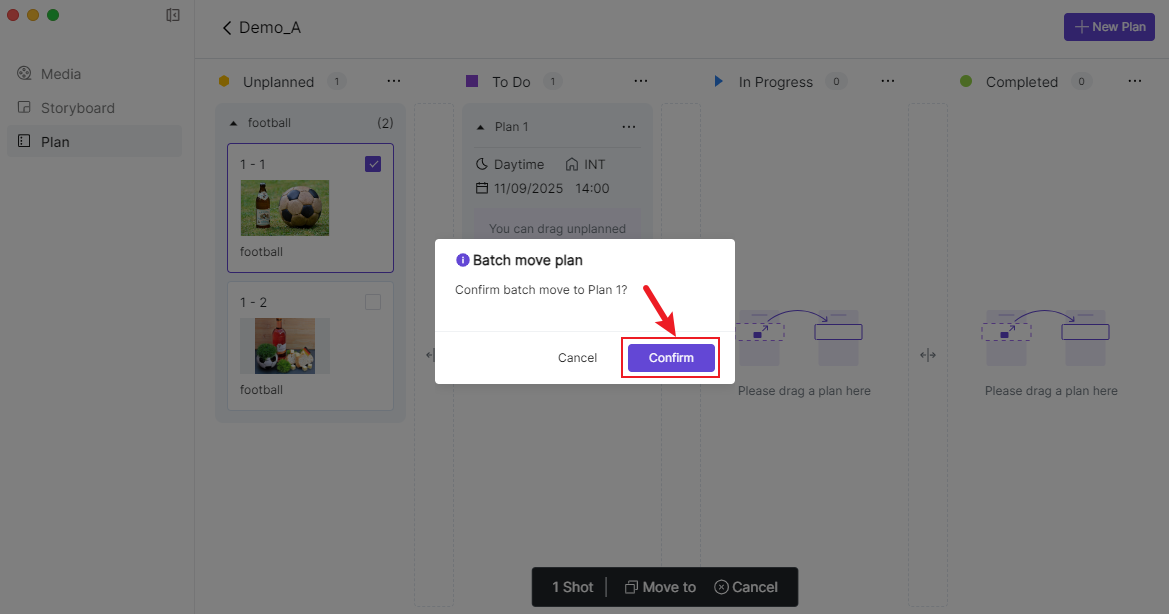Viewport: 1169px width, 614px height.
Task: Open Plan 1 card options menu
Action: click(x=628, y=127)
